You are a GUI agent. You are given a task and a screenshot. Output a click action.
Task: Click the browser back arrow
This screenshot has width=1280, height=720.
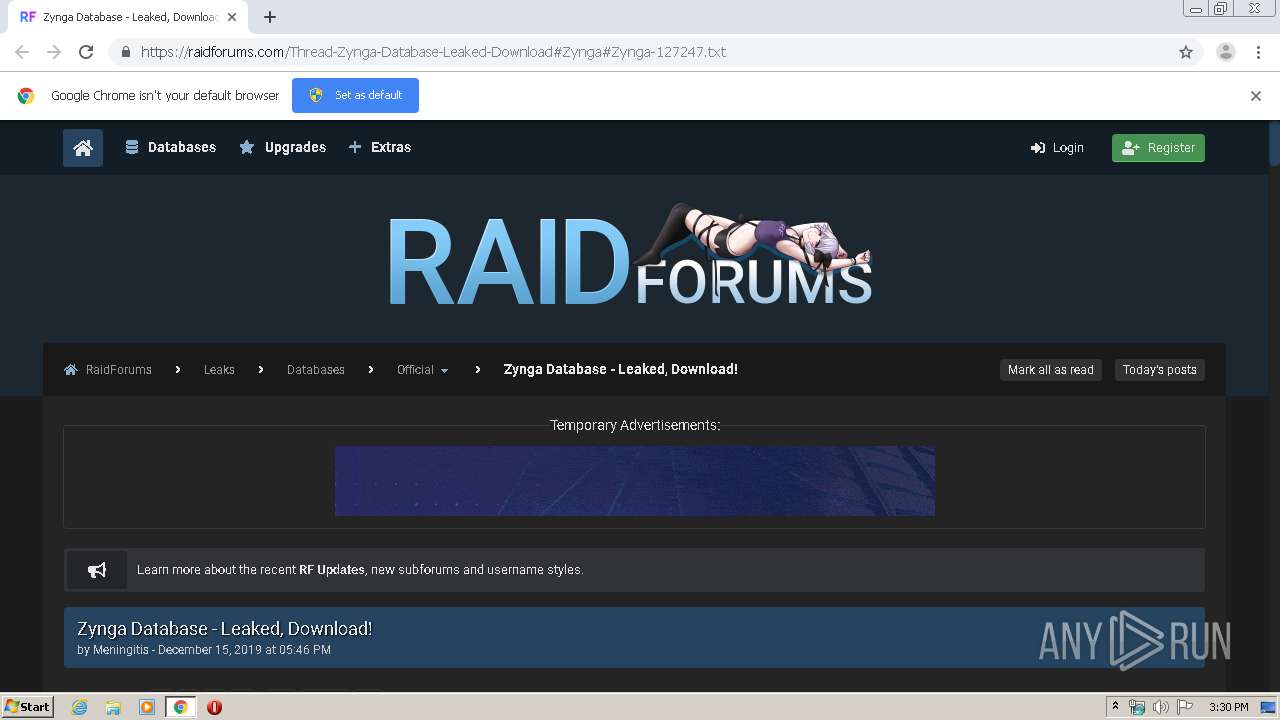pos(22,52)
